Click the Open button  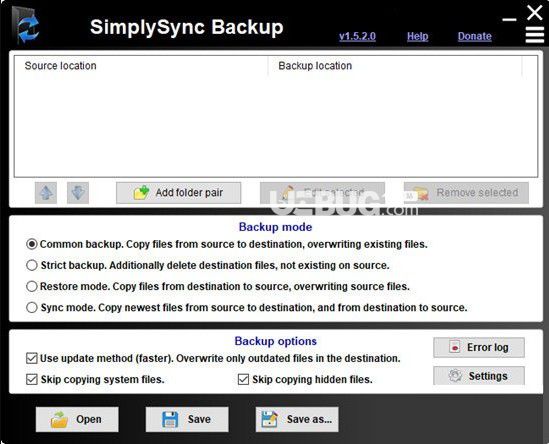(x=77, y=419)
